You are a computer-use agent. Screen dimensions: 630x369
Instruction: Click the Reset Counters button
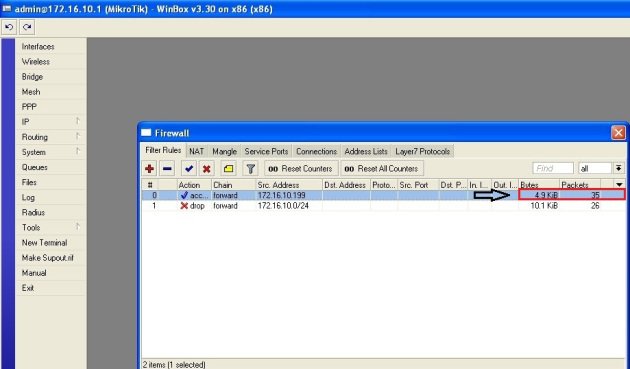click(x=301, y=169)
